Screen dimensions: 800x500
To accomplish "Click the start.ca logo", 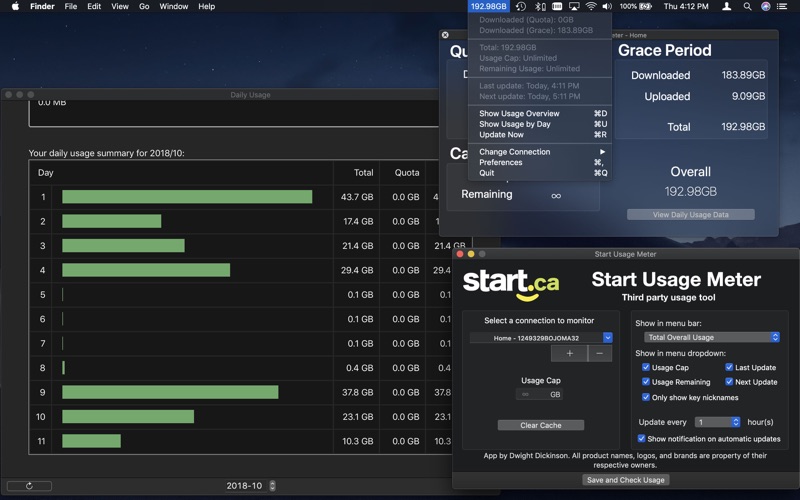I will coord(511,285).
